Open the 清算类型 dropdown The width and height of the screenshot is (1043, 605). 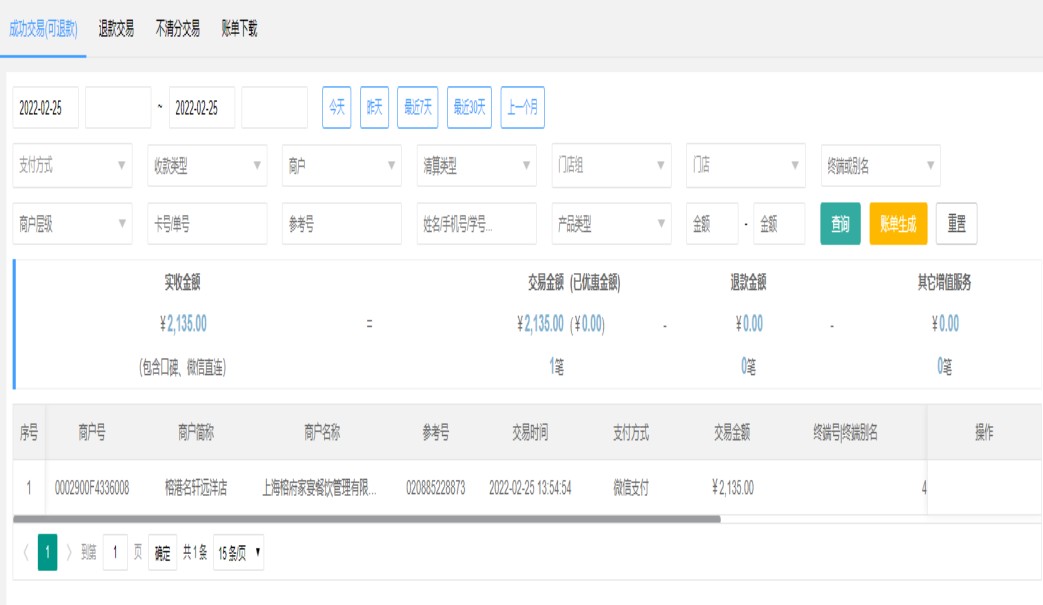[476, 166]
